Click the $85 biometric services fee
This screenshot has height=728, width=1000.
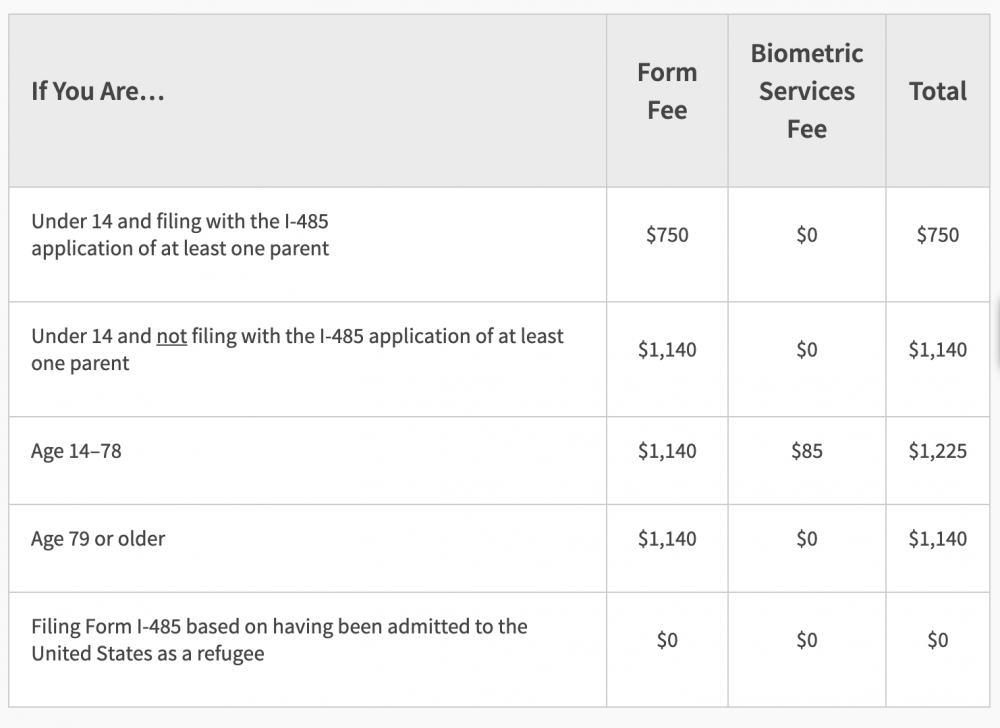coord(806,451)
